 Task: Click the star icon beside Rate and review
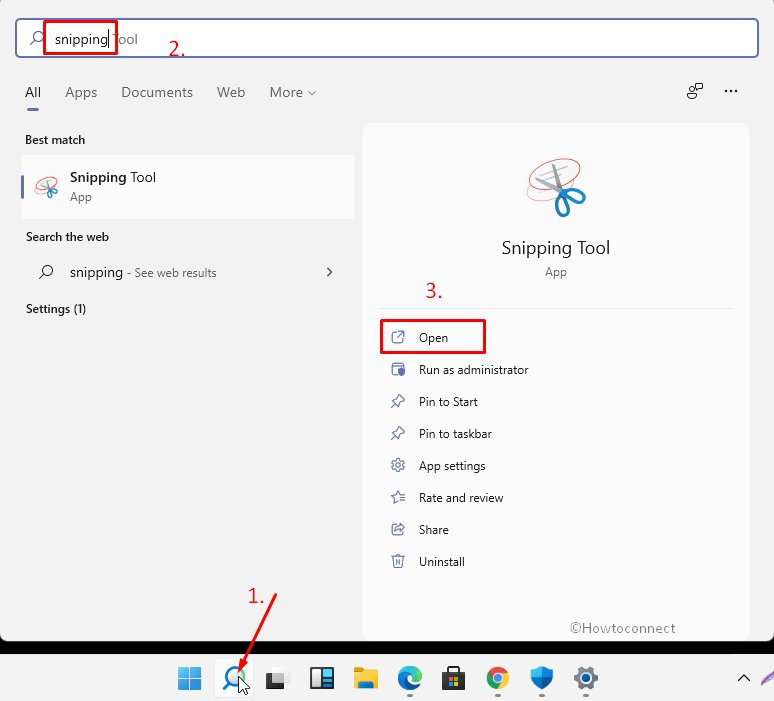[398, 497]
